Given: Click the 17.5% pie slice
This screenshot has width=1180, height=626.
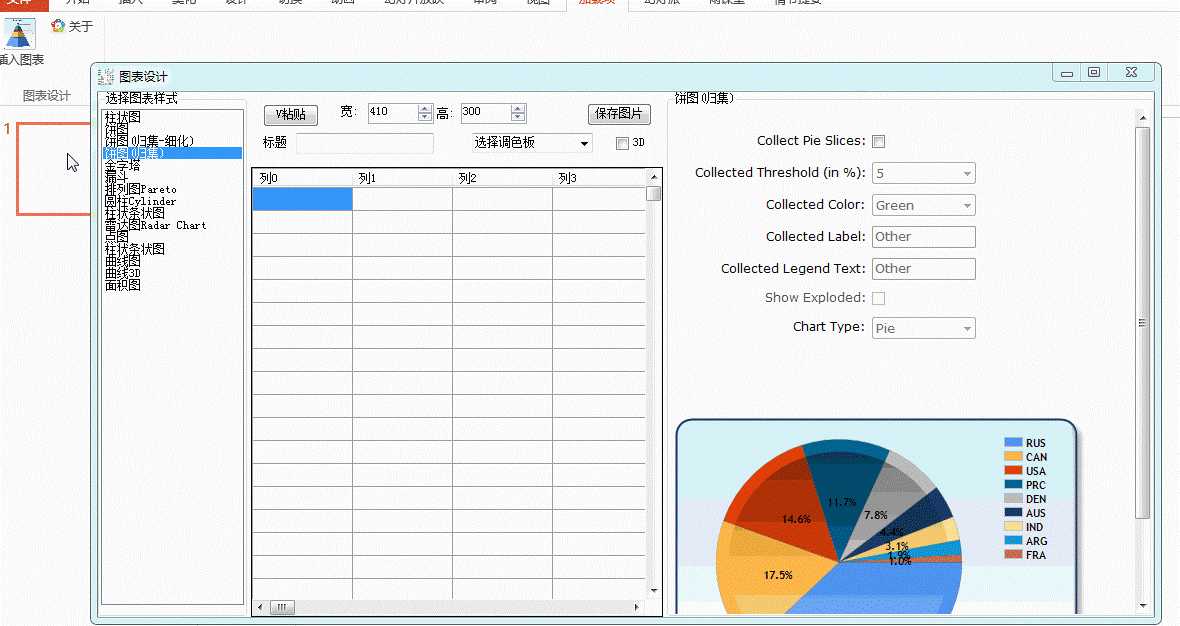Looking at the screenshot, I should (771, 568).
